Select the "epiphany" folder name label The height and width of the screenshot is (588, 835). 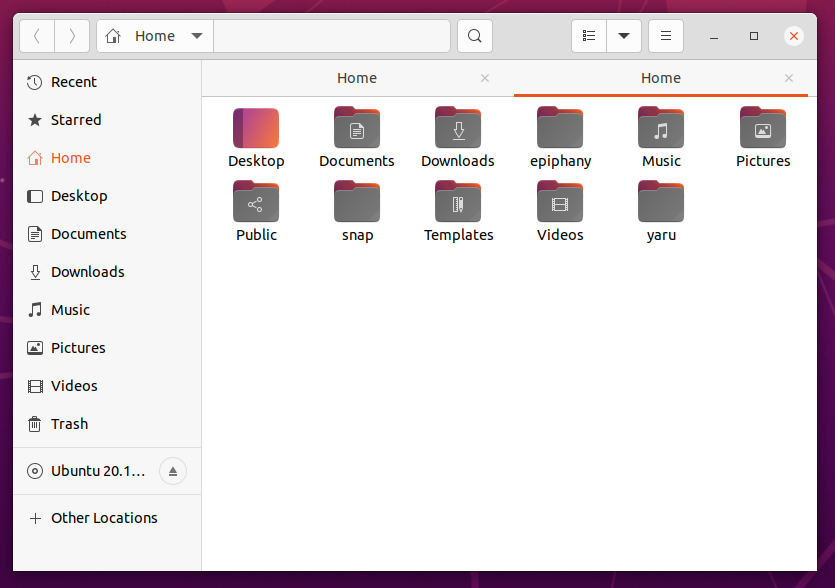(x=560, y=161)
